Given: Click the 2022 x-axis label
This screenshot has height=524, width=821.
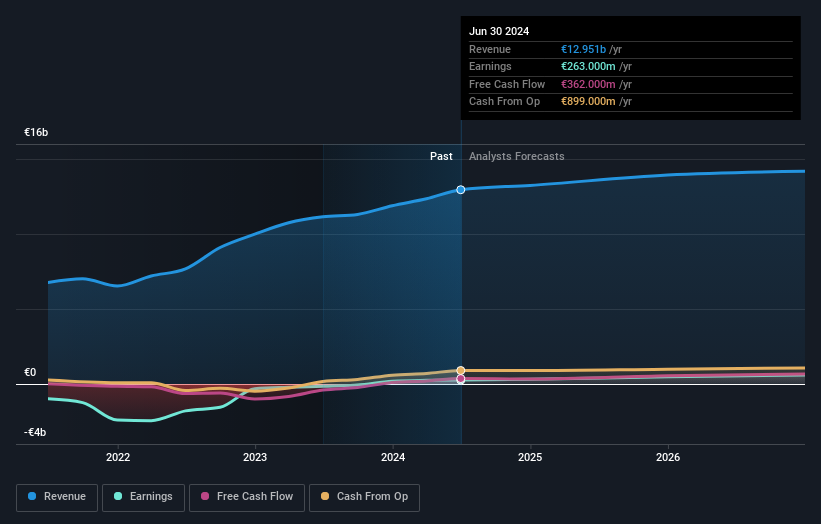Looking at the screenshot, I should pos(118,457).
